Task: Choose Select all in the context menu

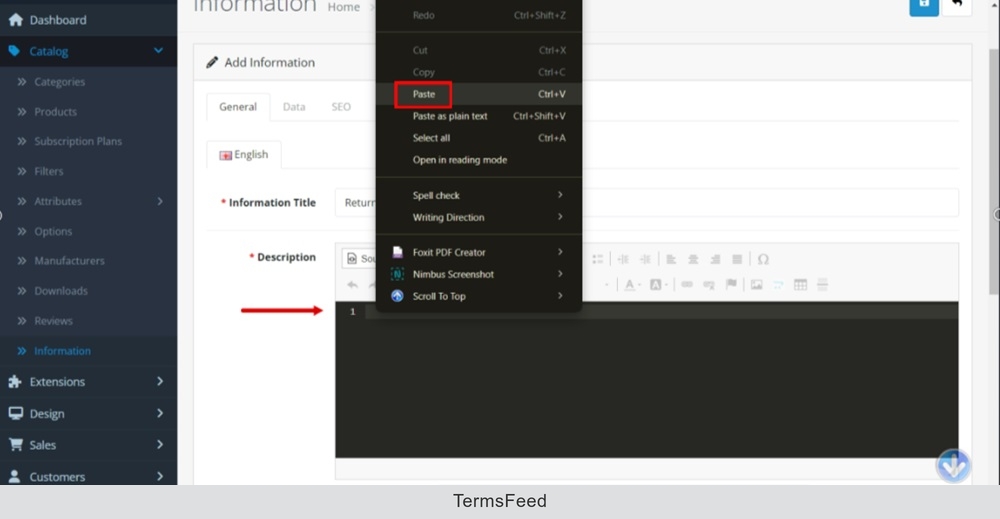Action: click(479, 138)
